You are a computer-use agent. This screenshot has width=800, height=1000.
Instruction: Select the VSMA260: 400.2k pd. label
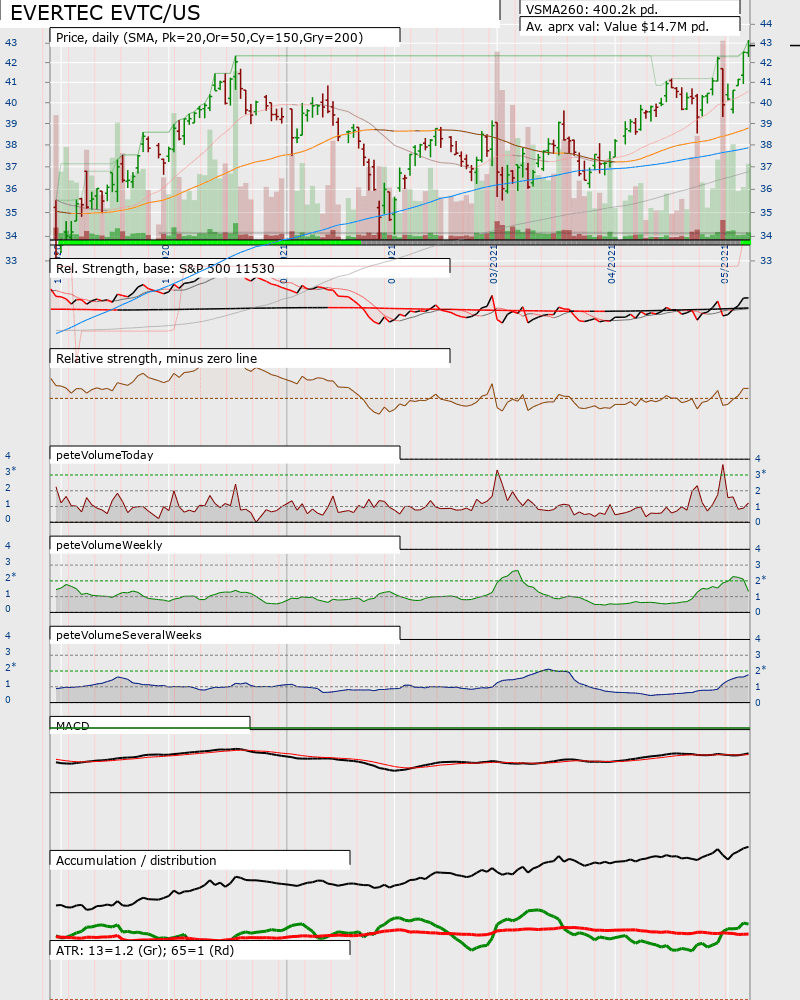point(591,10)
